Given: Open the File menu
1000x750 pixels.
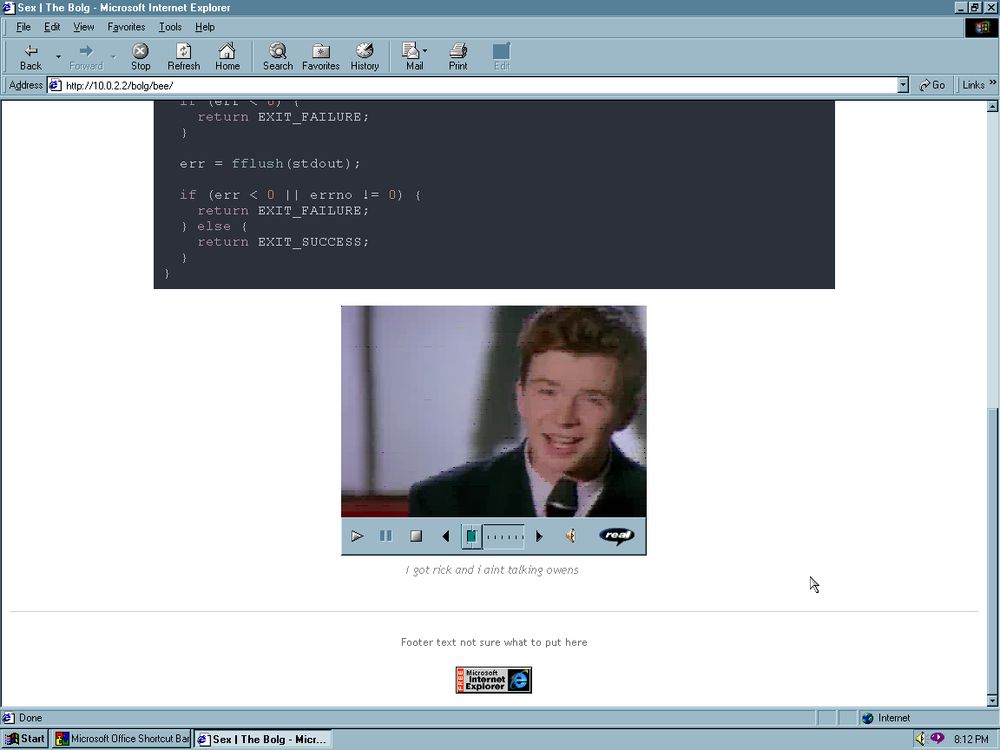Looking at the screenshot, I should click(23, 27).
